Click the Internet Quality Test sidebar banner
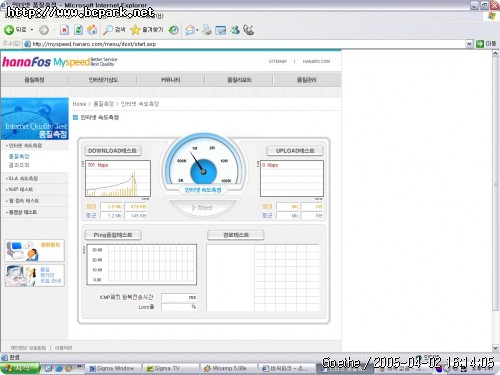500x375 pixels. (34, 119)
